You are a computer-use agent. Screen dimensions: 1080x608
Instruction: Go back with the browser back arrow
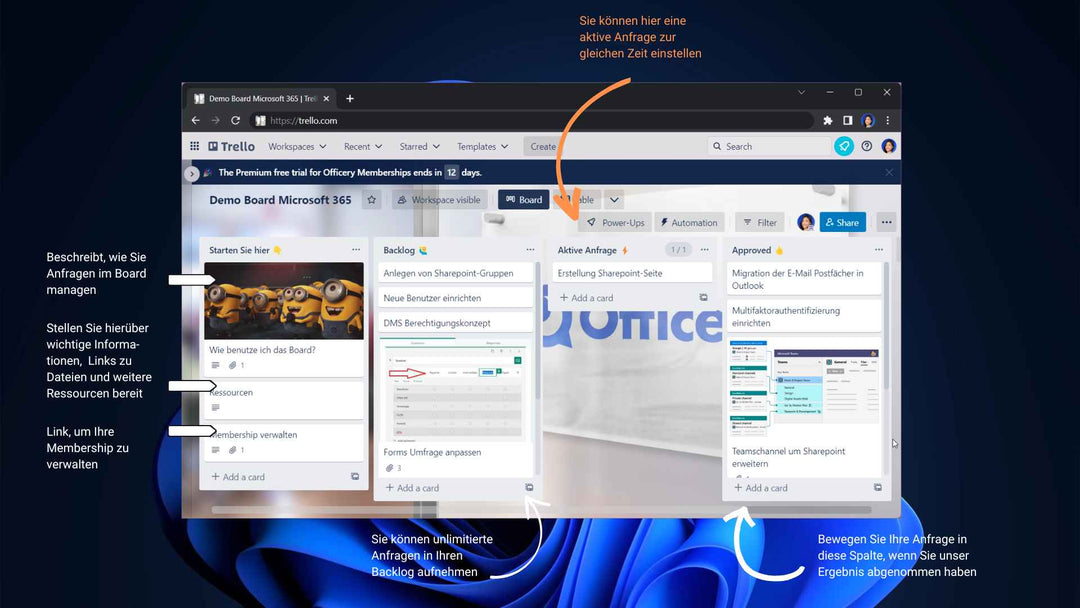pos(196,120)
